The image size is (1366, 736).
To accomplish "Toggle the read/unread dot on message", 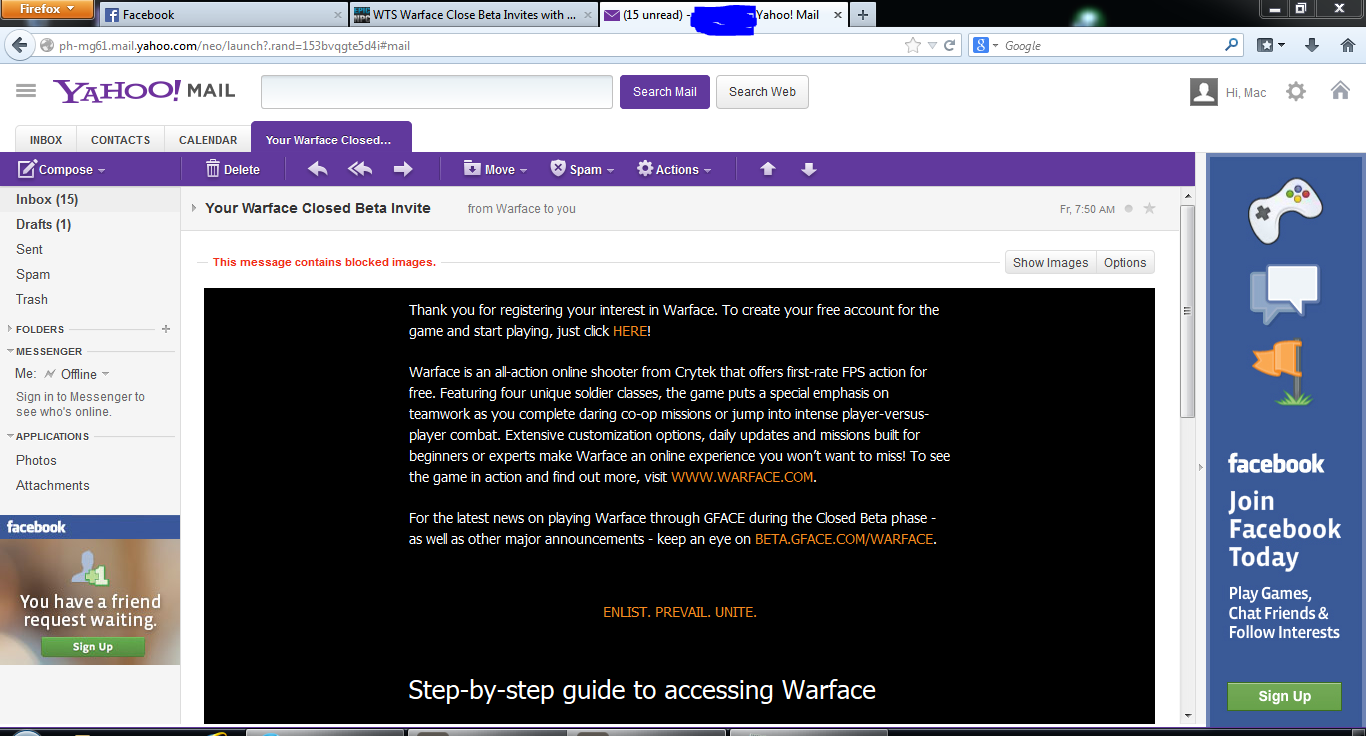I will pos(1129,209).
